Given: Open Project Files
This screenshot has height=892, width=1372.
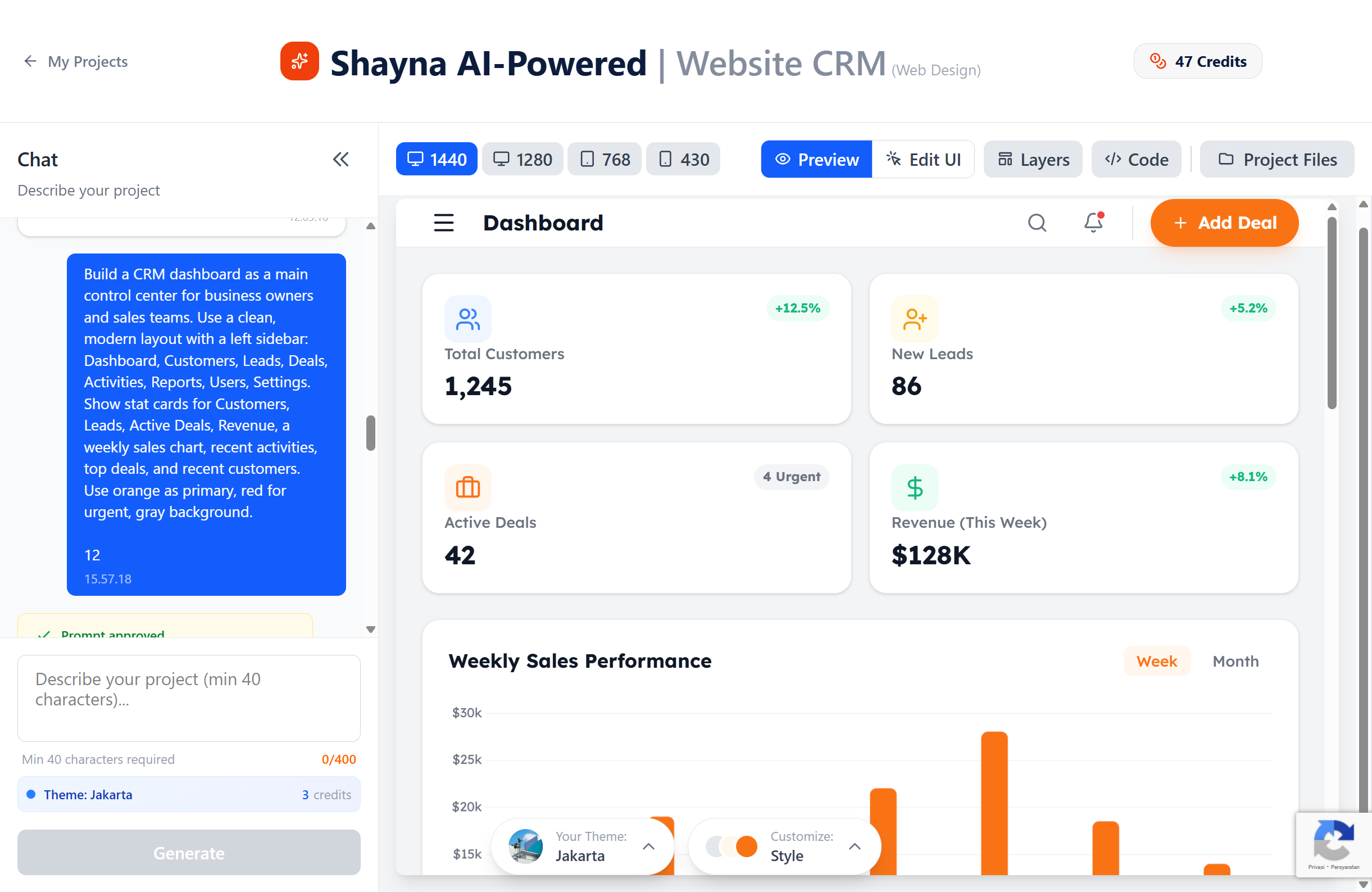Looking at the screenshot, I should point(1276,159).
